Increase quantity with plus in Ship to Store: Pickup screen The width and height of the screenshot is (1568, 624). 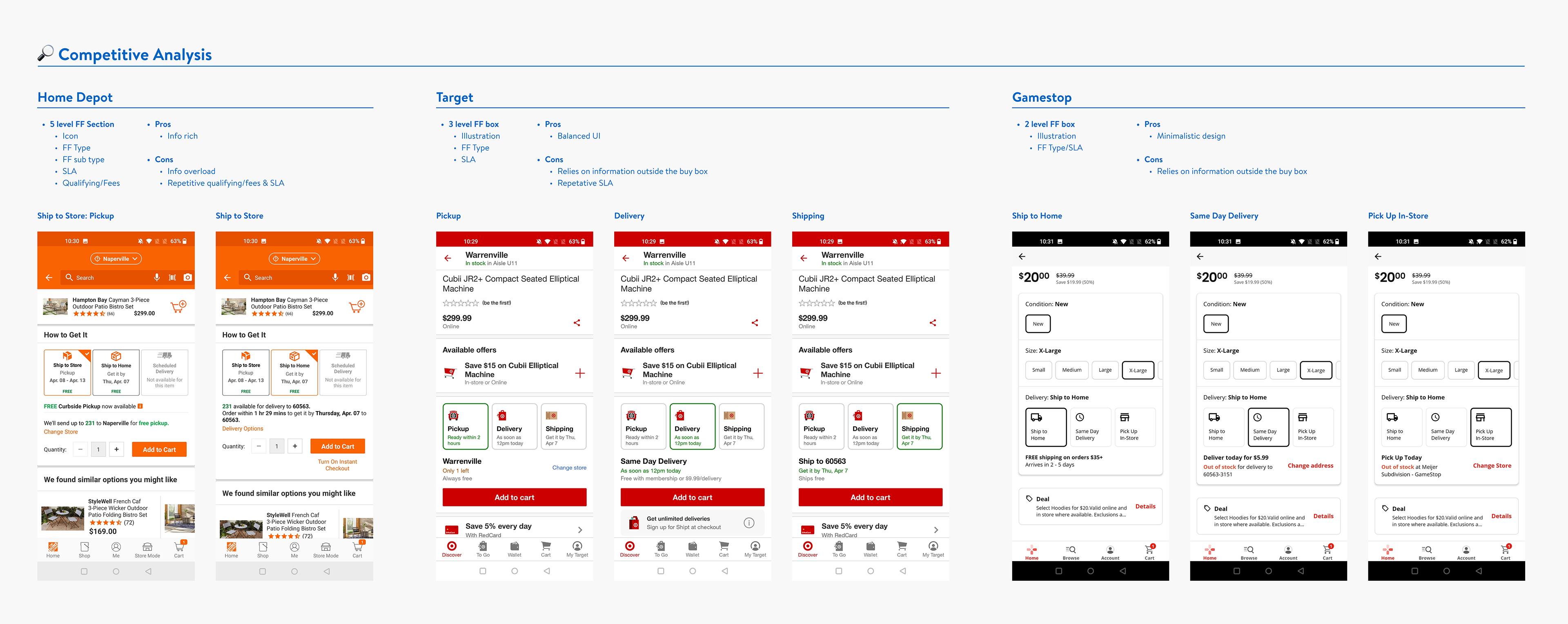pyautogui.click(x=116, y=449)
